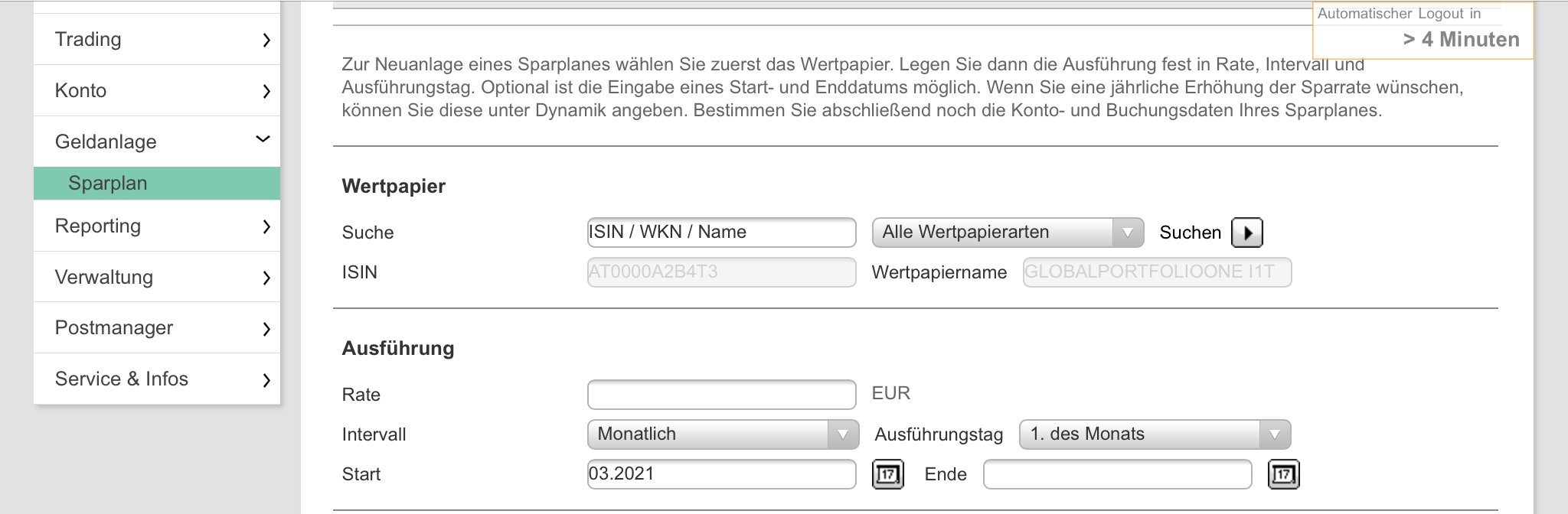Open the Ausführungstag dropdown
1568x514 pixels.
(1154, 434)
